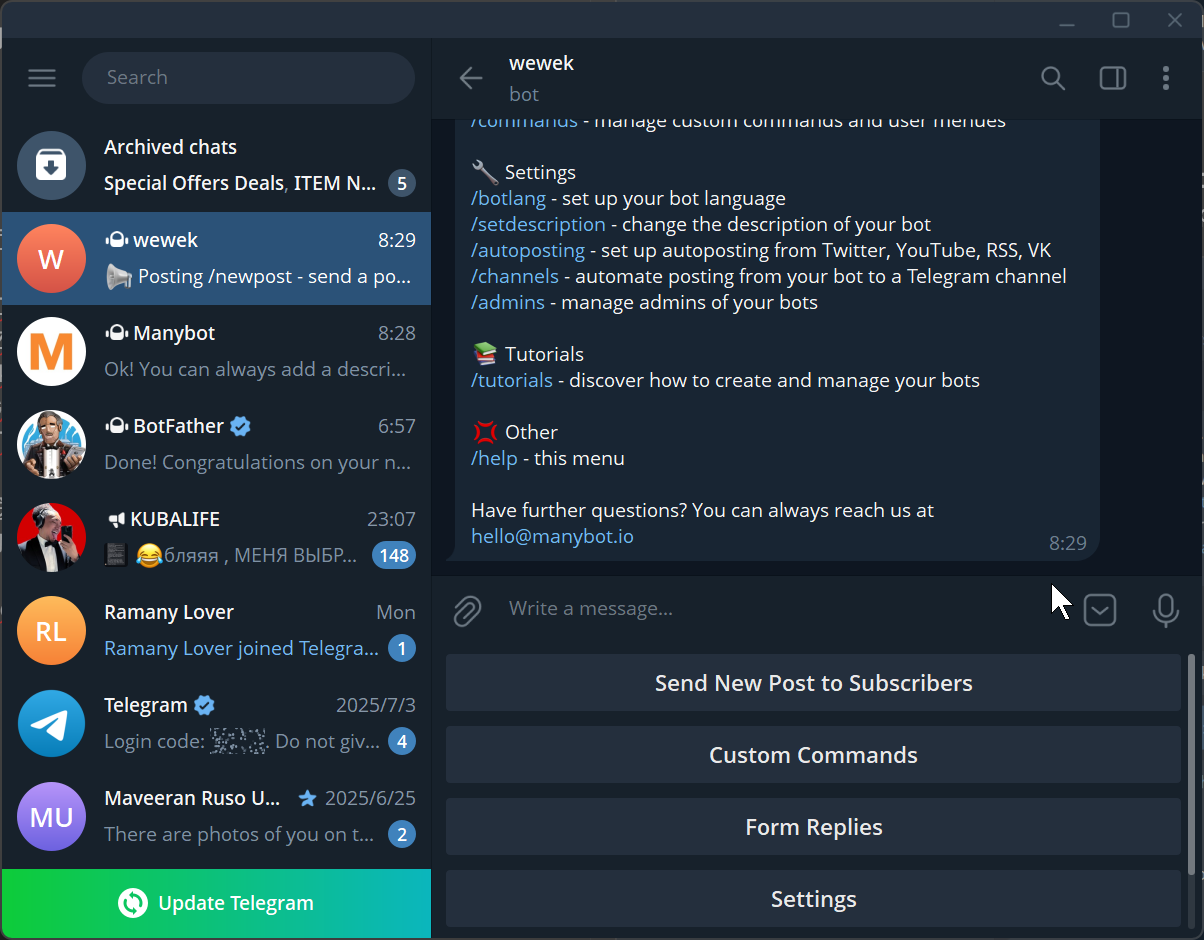The image size is (1204, 940).
Task: Focus the Search field
Action: pos(248,78)
